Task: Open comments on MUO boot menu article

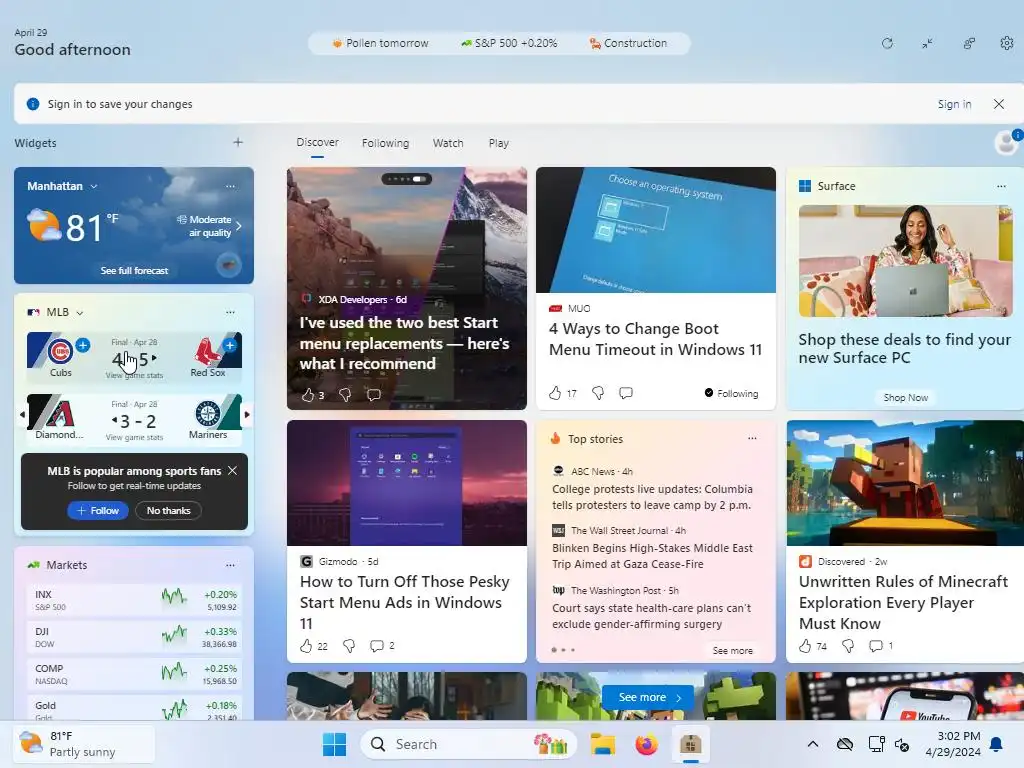Action: [x=626, y=393]
